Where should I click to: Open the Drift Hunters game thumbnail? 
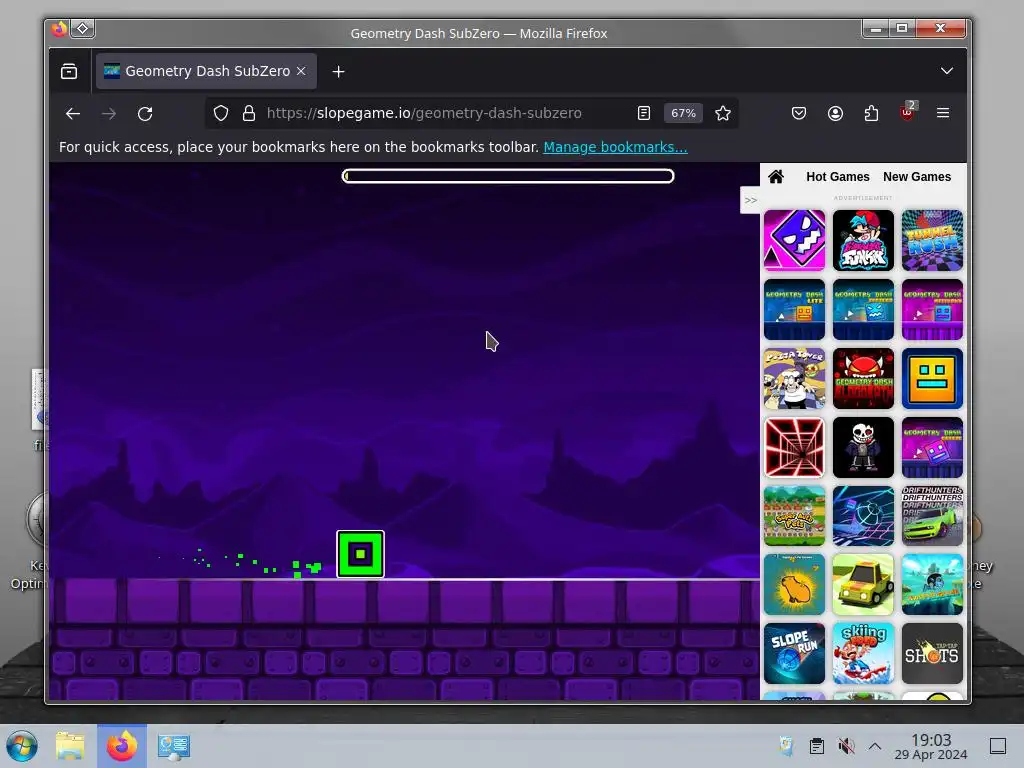tap(932, 516)
